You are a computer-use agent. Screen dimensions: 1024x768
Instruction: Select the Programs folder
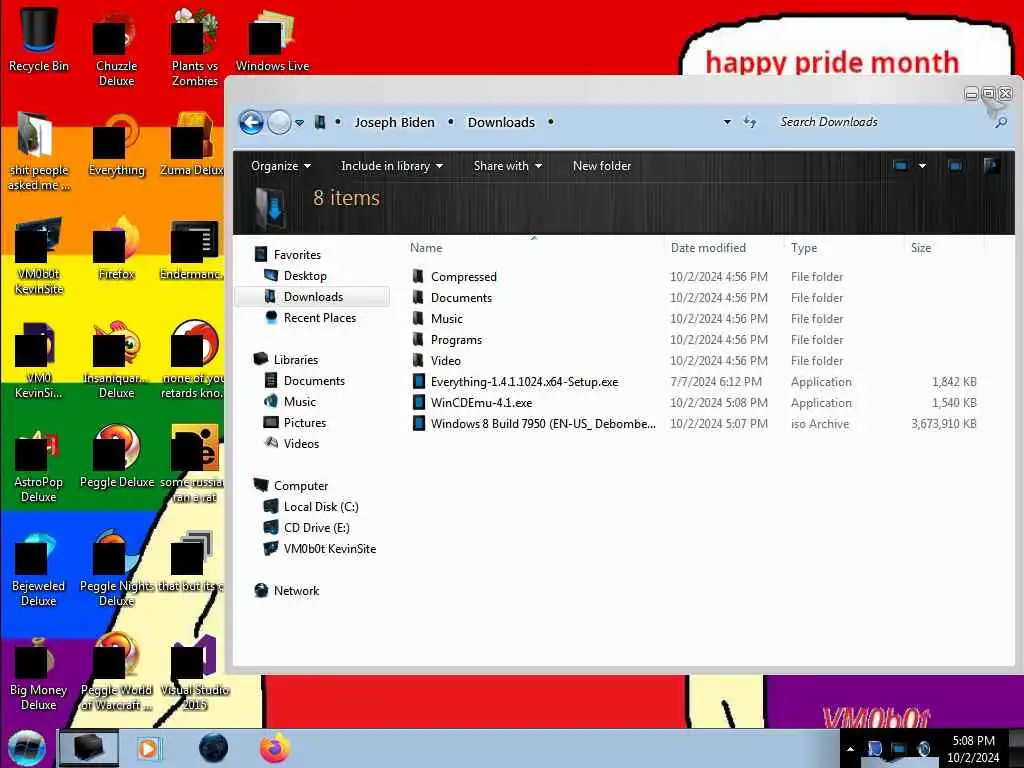tap(456, 340)
